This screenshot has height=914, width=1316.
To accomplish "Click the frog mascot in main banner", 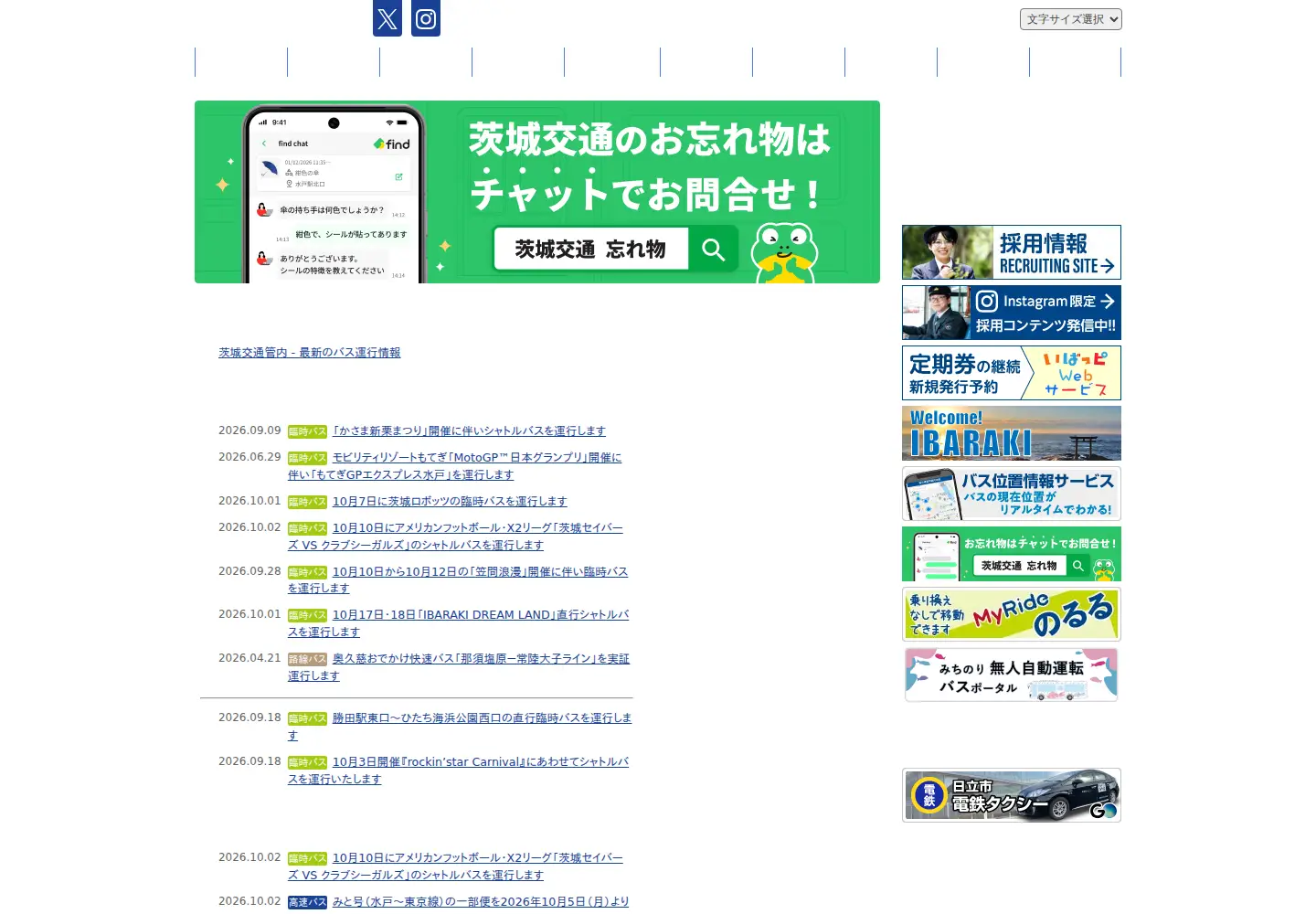I will (784, 253).
